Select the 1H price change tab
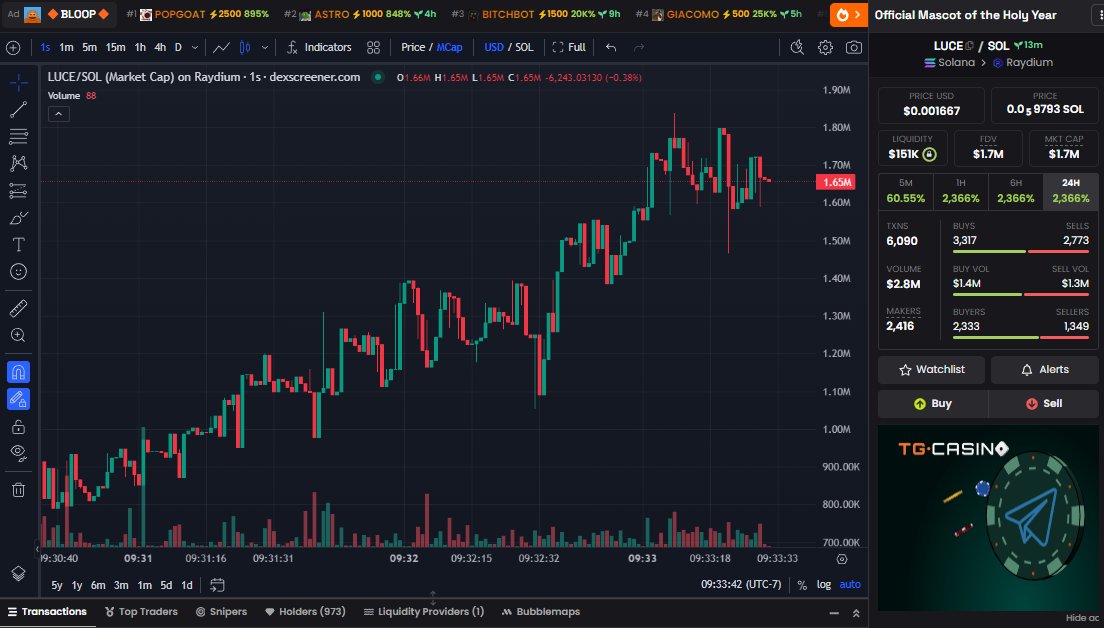 click(x=960, y=191)
